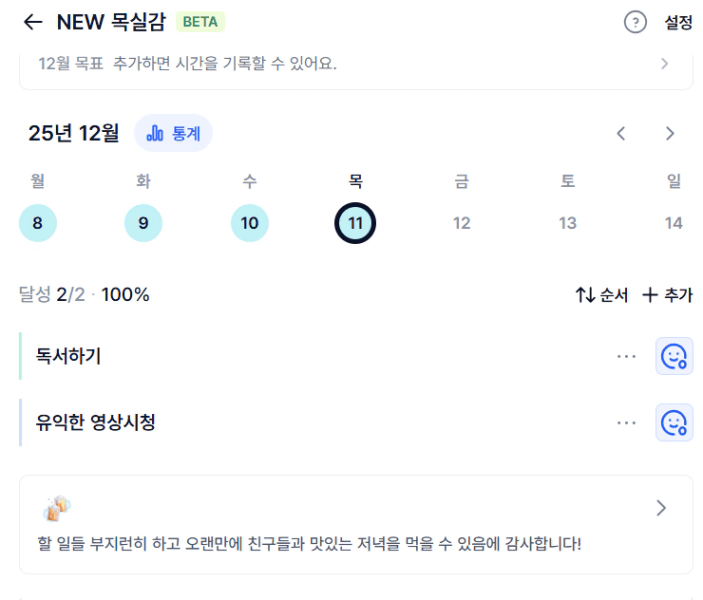The width and height of the screenshot is (703, 600).
Task: Open the help question mark icon
Action: pyautogui.click(x=635, y=22)
